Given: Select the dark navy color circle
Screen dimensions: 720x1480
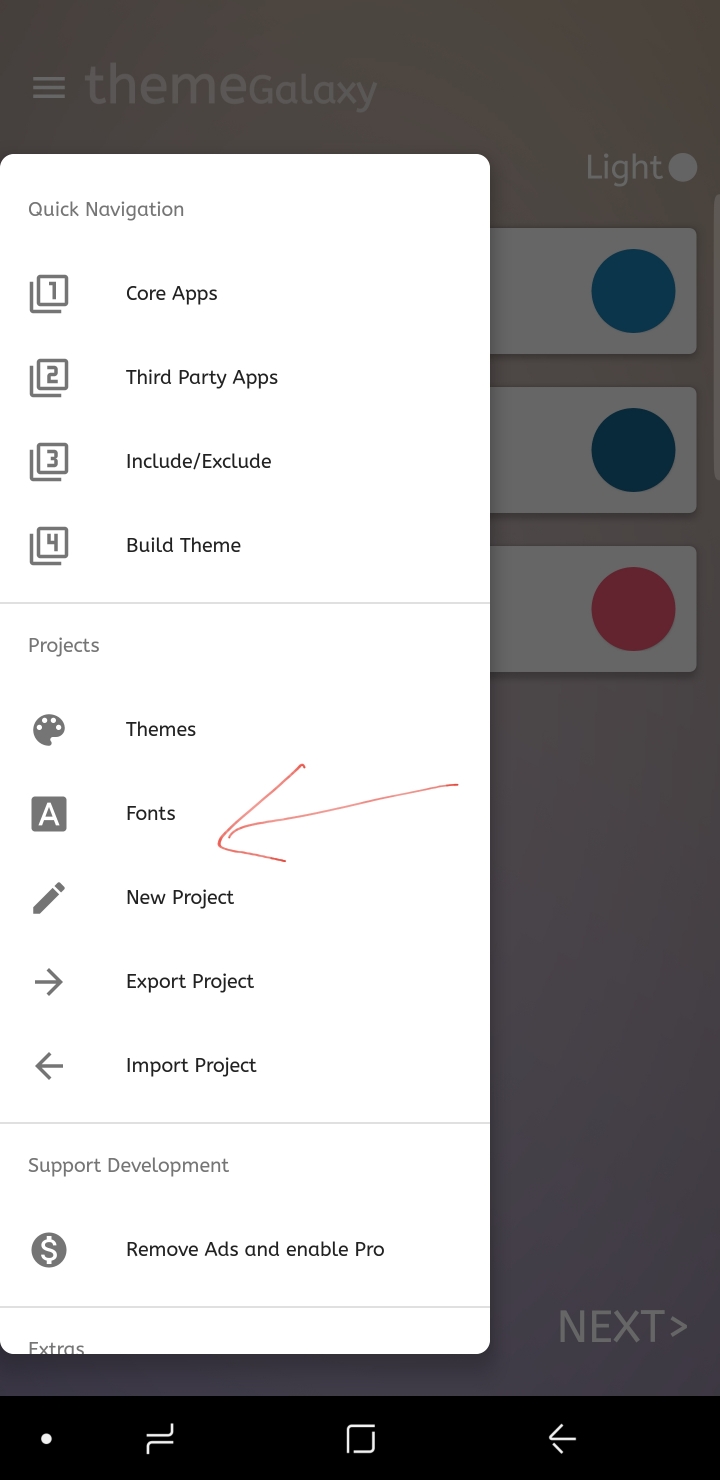Looking at the screenshot, I should click(x=633, y=450).
